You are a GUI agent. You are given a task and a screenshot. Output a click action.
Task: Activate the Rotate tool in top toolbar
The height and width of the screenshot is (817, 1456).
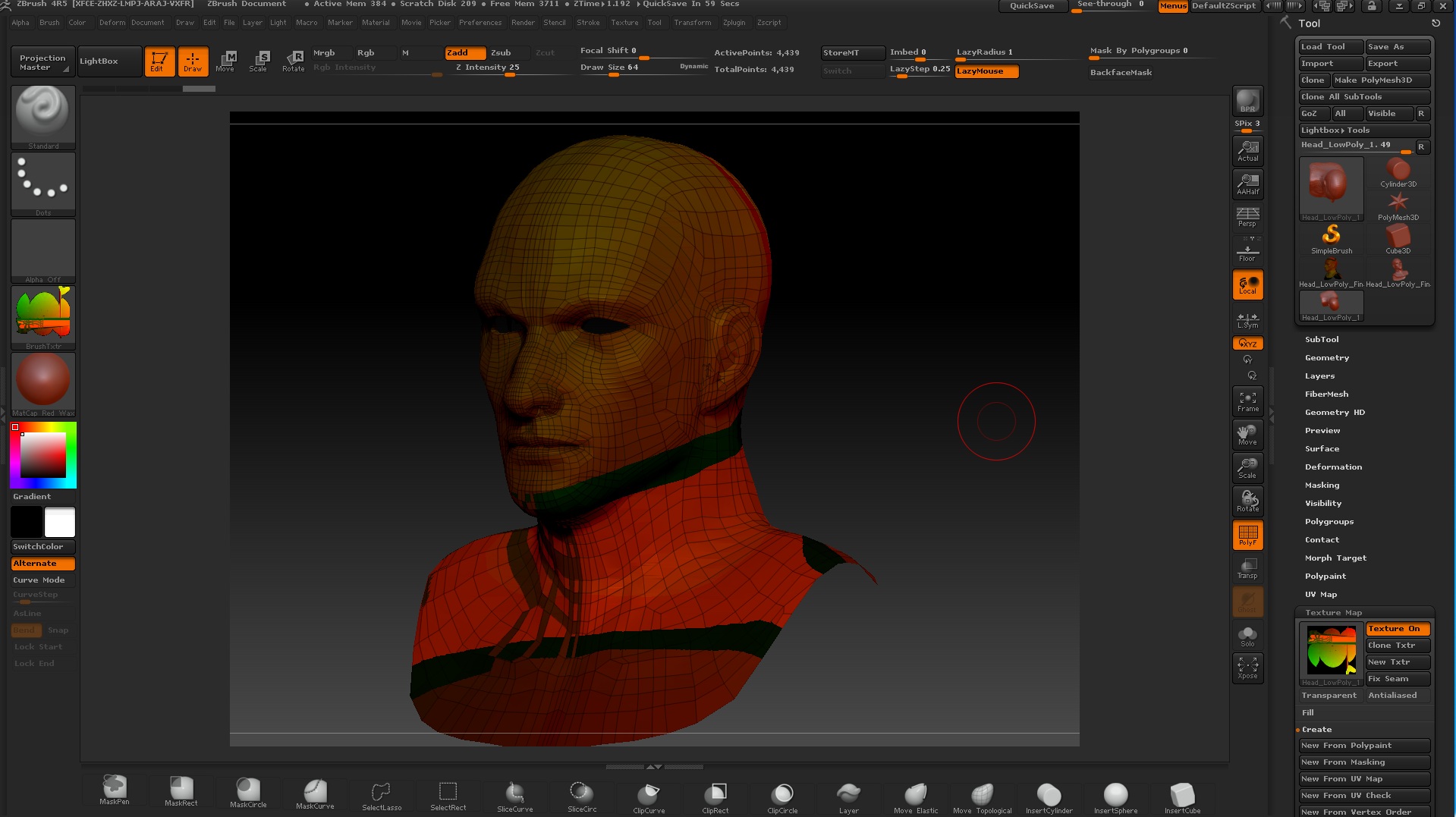pos(293,61)
